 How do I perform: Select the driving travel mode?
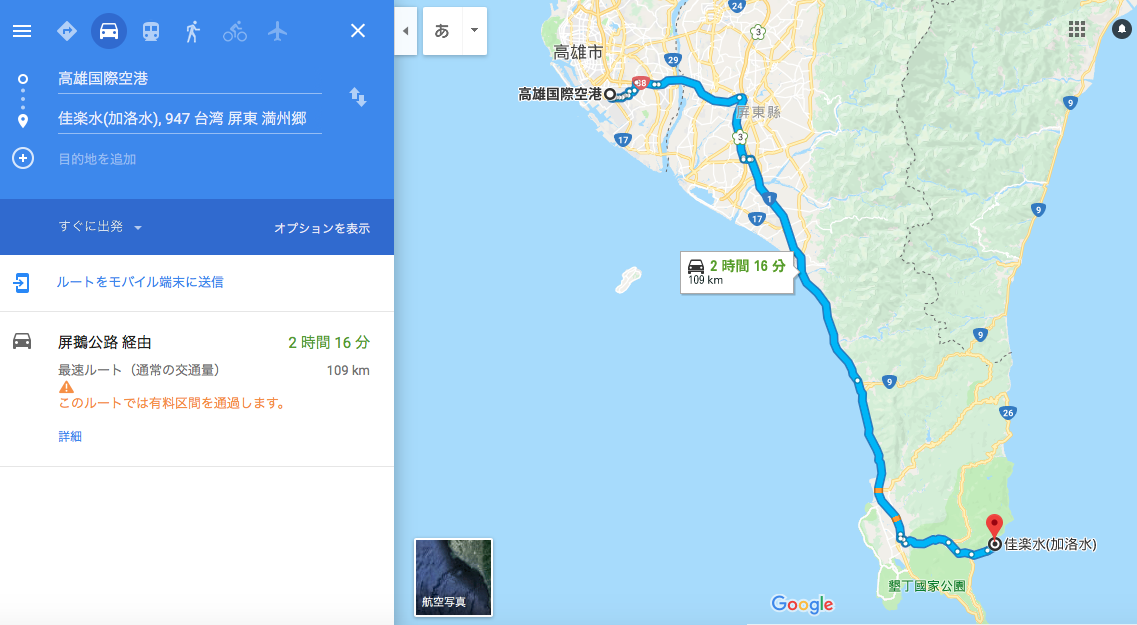click(x=109, y=31)
